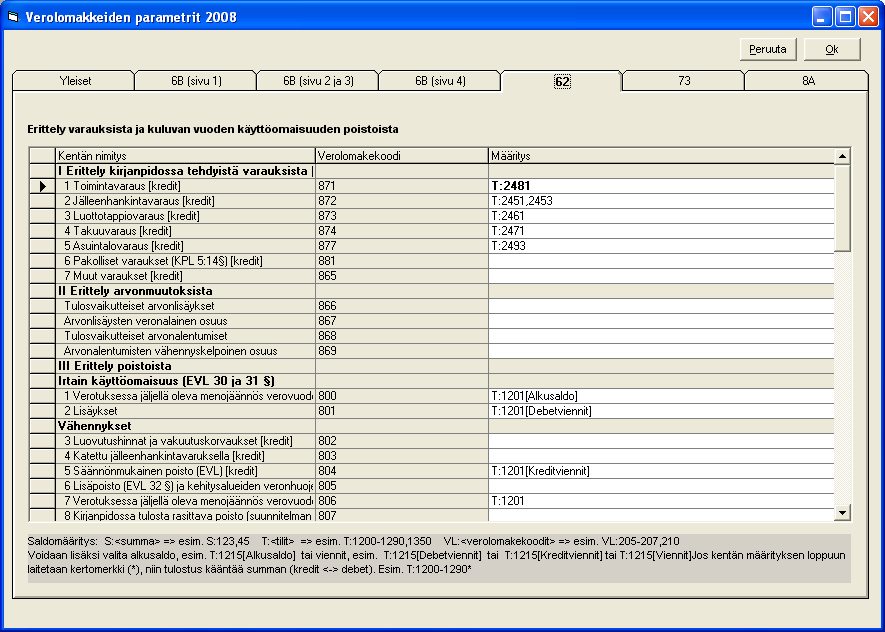
Task: Click Vähennykset section header
Action: [x=186, y=426]
